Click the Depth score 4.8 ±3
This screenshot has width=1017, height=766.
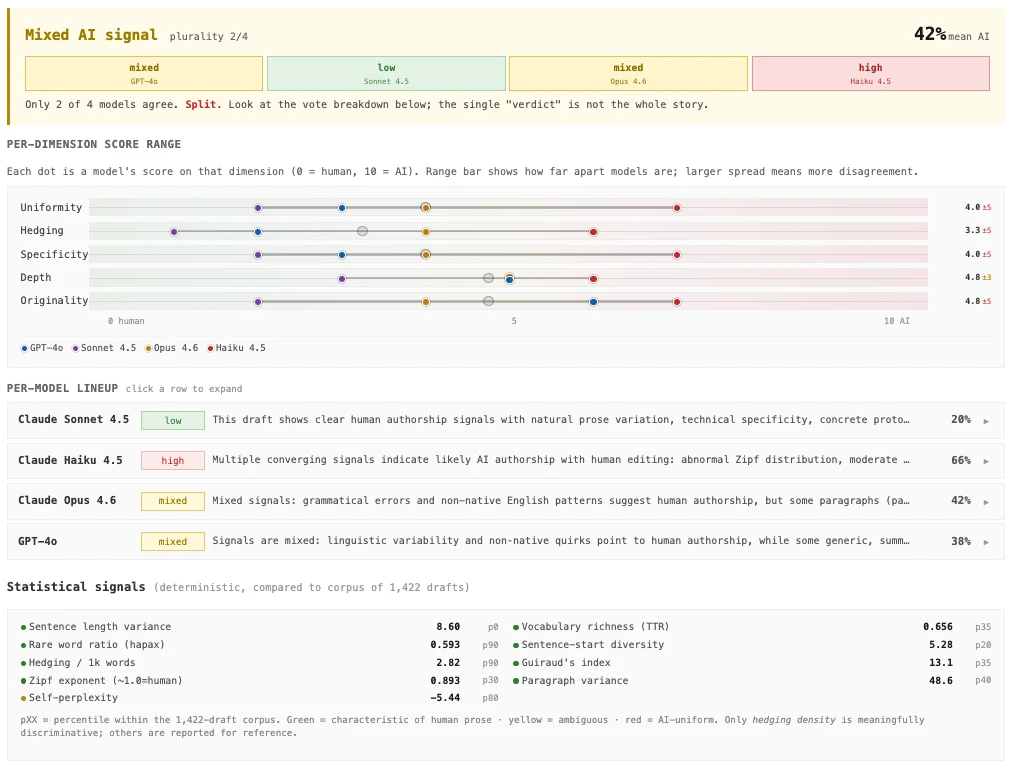pyautogui.click(x=977, y=278)
